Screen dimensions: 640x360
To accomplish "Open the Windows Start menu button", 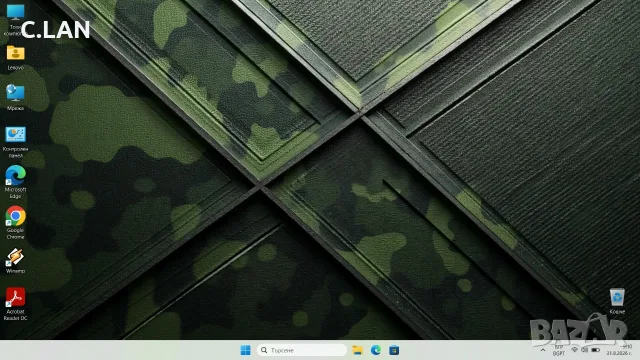I will click(245, 350).
